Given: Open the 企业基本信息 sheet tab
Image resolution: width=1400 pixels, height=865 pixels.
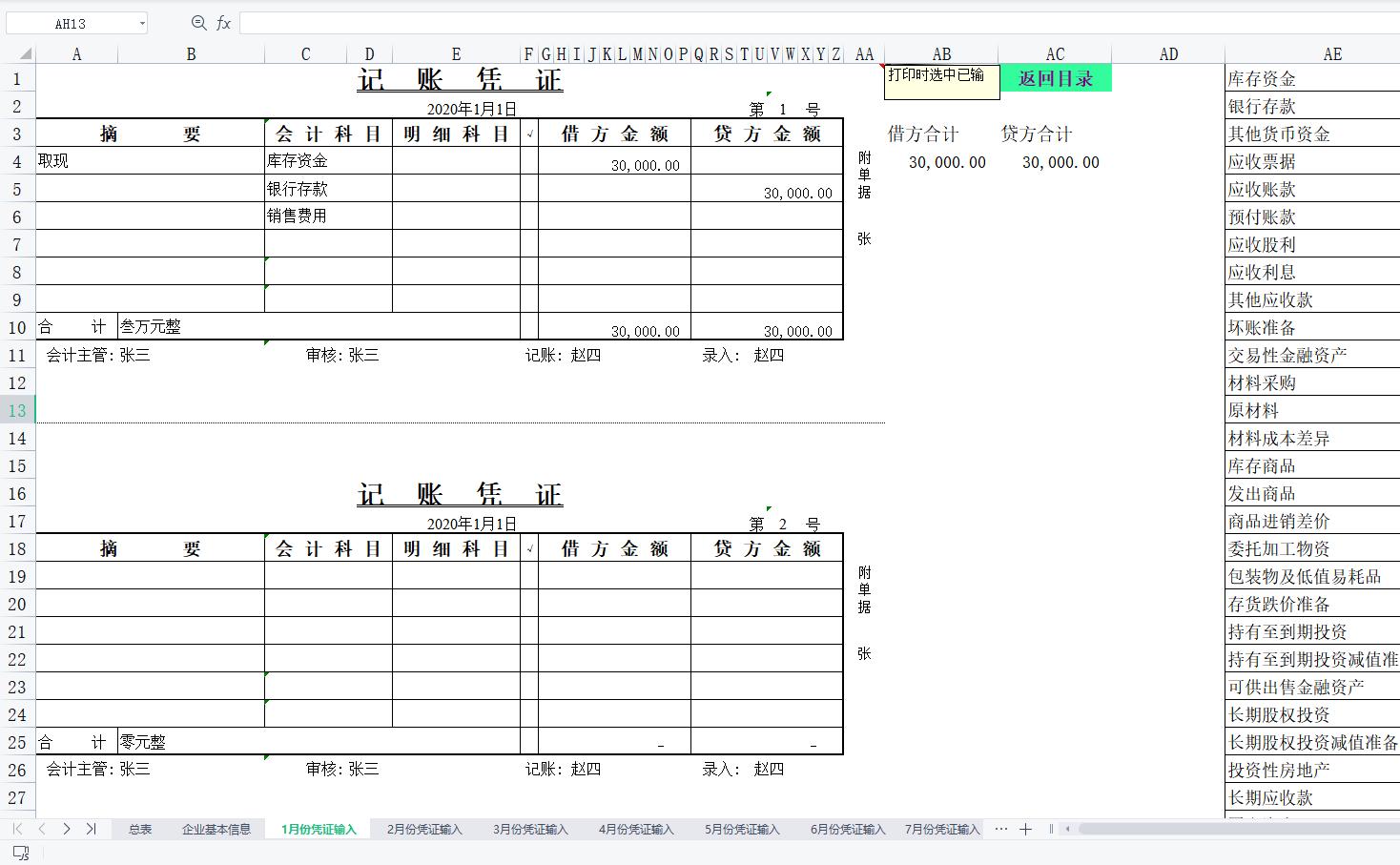Looking at the screenshot, I should 216,829.
